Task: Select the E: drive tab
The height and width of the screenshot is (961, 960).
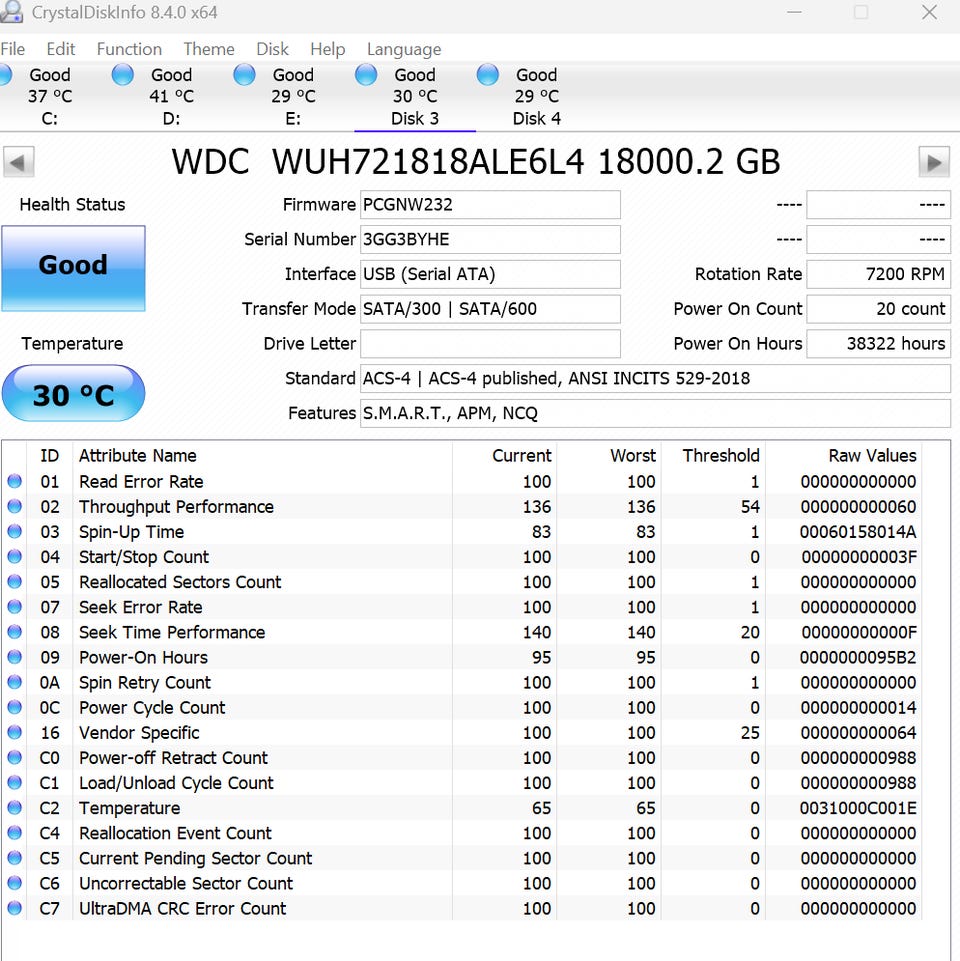Action: [x=293, y=96]
